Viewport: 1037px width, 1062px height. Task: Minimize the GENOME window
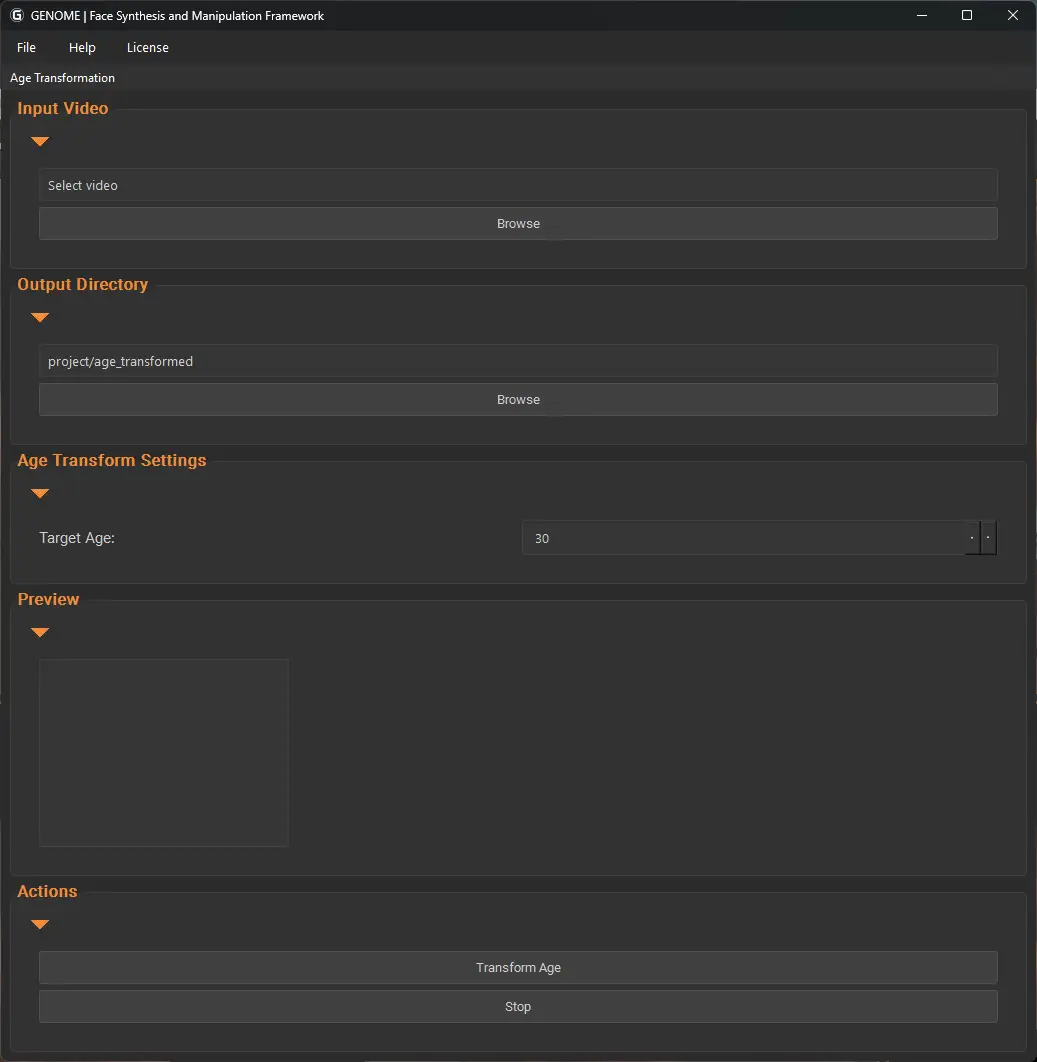[922, 15]
